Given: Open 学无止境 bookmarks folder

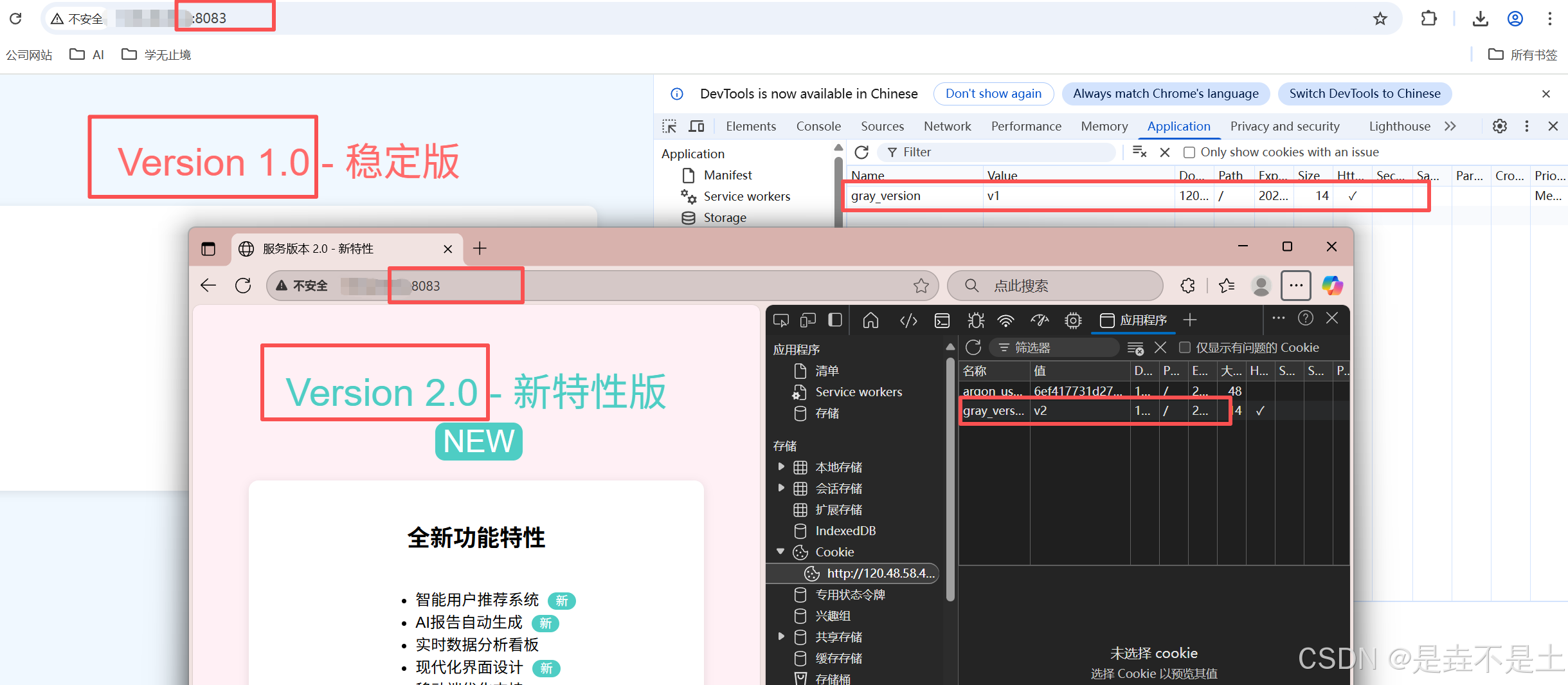Looking at the screenshot, I should pyautogui.click(x=156, y=55).
